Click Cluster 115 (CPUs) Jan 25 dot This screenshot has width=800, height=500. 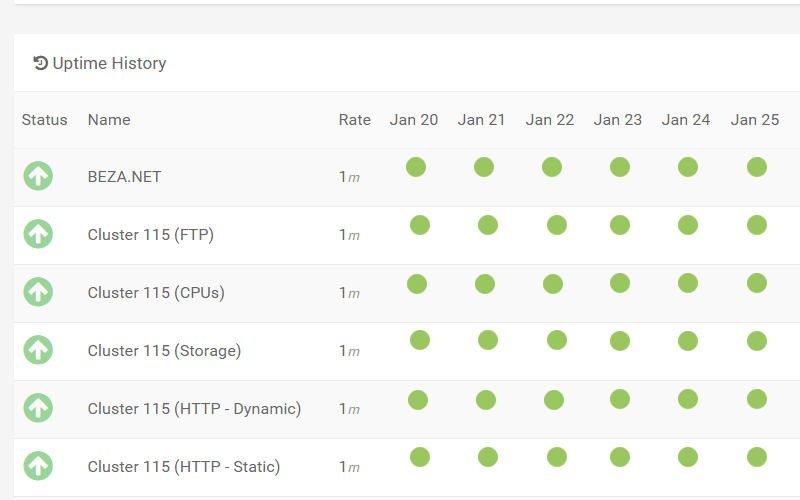point(757,283)
